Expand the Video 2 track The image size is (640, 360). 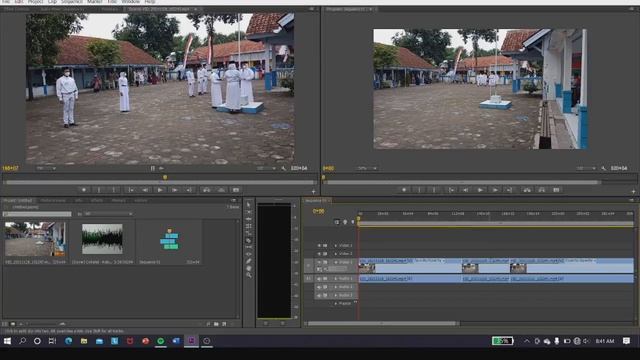[x=336, y=254]
